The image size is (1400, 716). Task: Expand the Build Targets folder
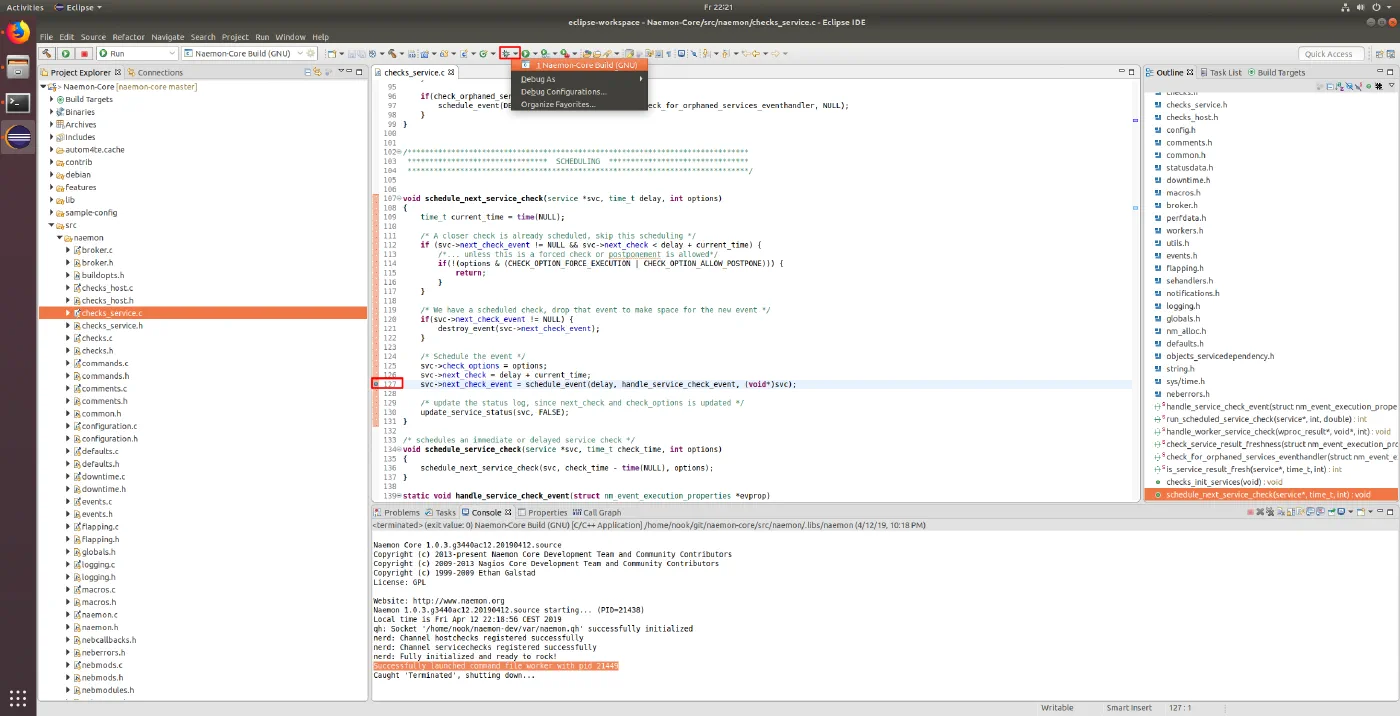coord(52,99)
